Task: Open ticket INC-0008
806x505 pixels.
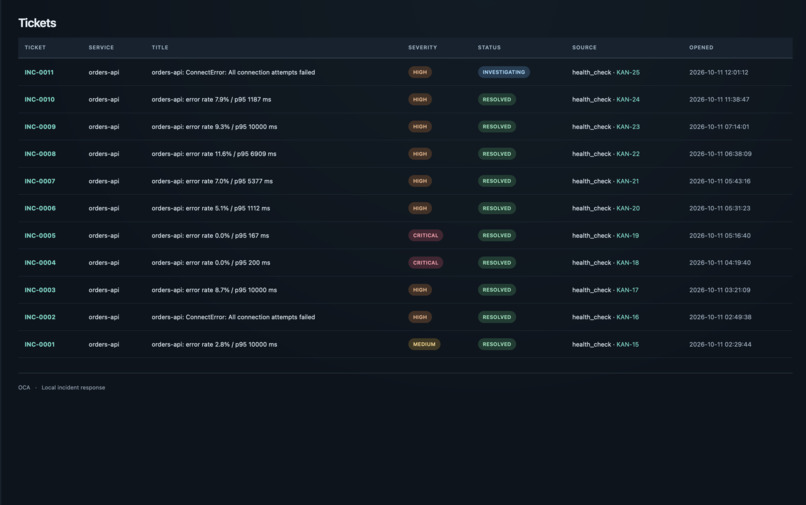Action: 40,154
